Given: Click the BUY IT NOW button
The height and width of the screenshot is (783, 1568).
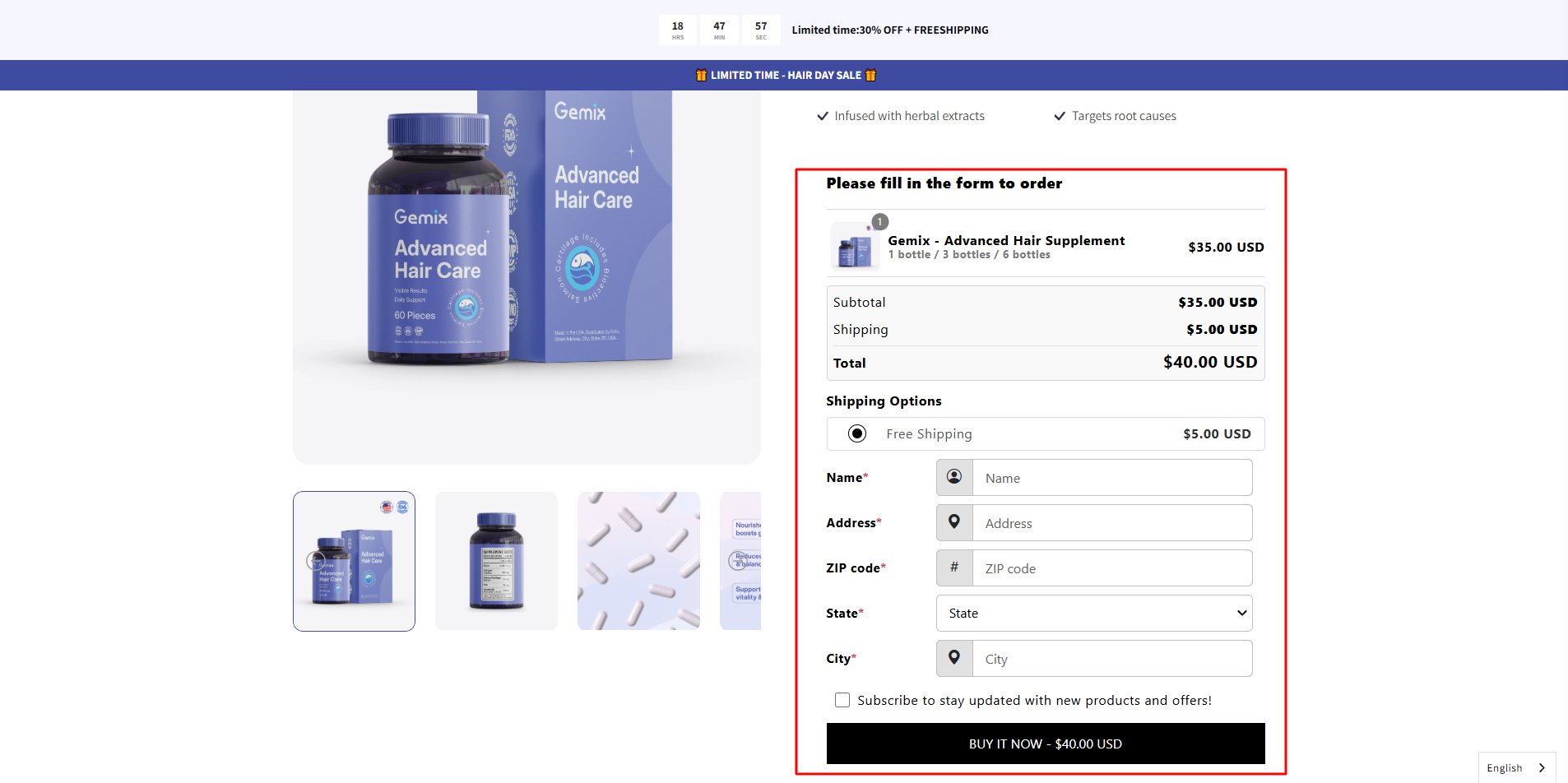Looking at the screenshot, I should (1045, 744).
